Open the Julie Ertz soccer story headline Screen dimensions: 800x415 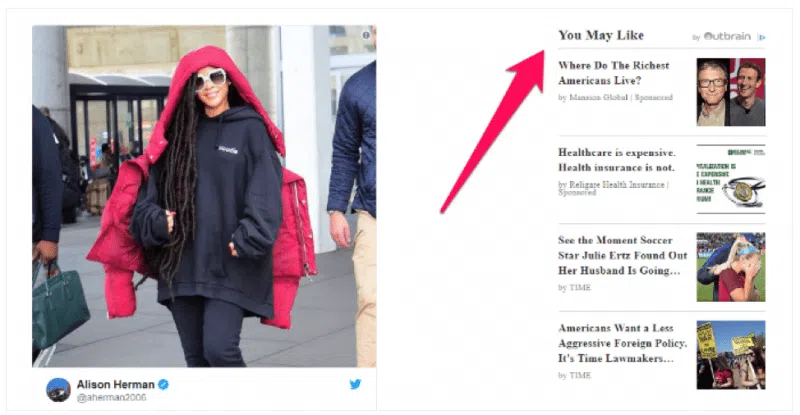tap(622, 255)
